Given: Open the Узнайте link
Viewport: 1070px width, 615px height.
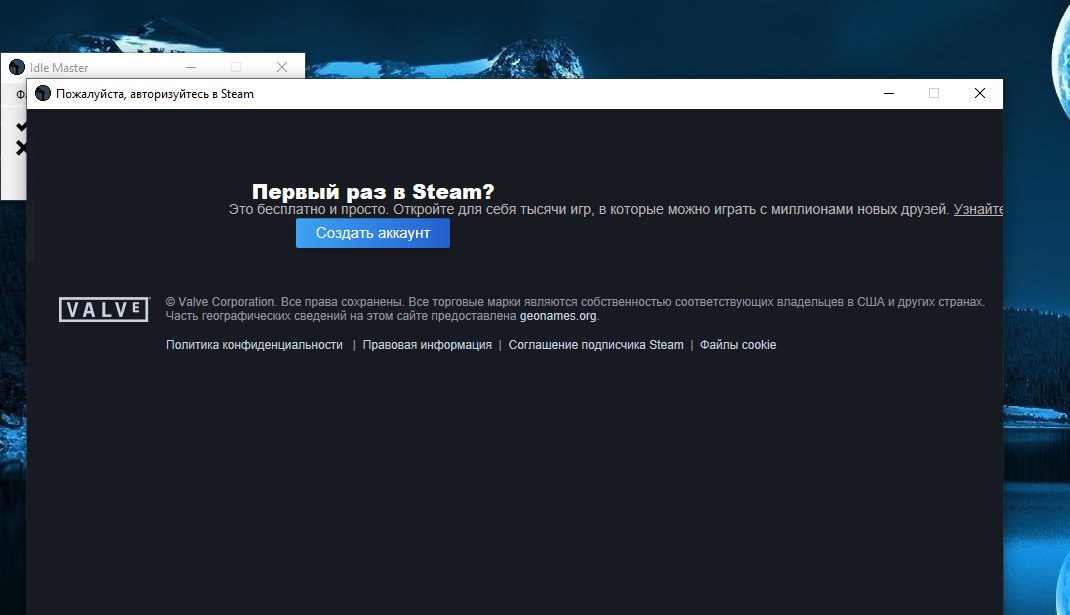Looking at the screenshot, I should click(978, 210).
